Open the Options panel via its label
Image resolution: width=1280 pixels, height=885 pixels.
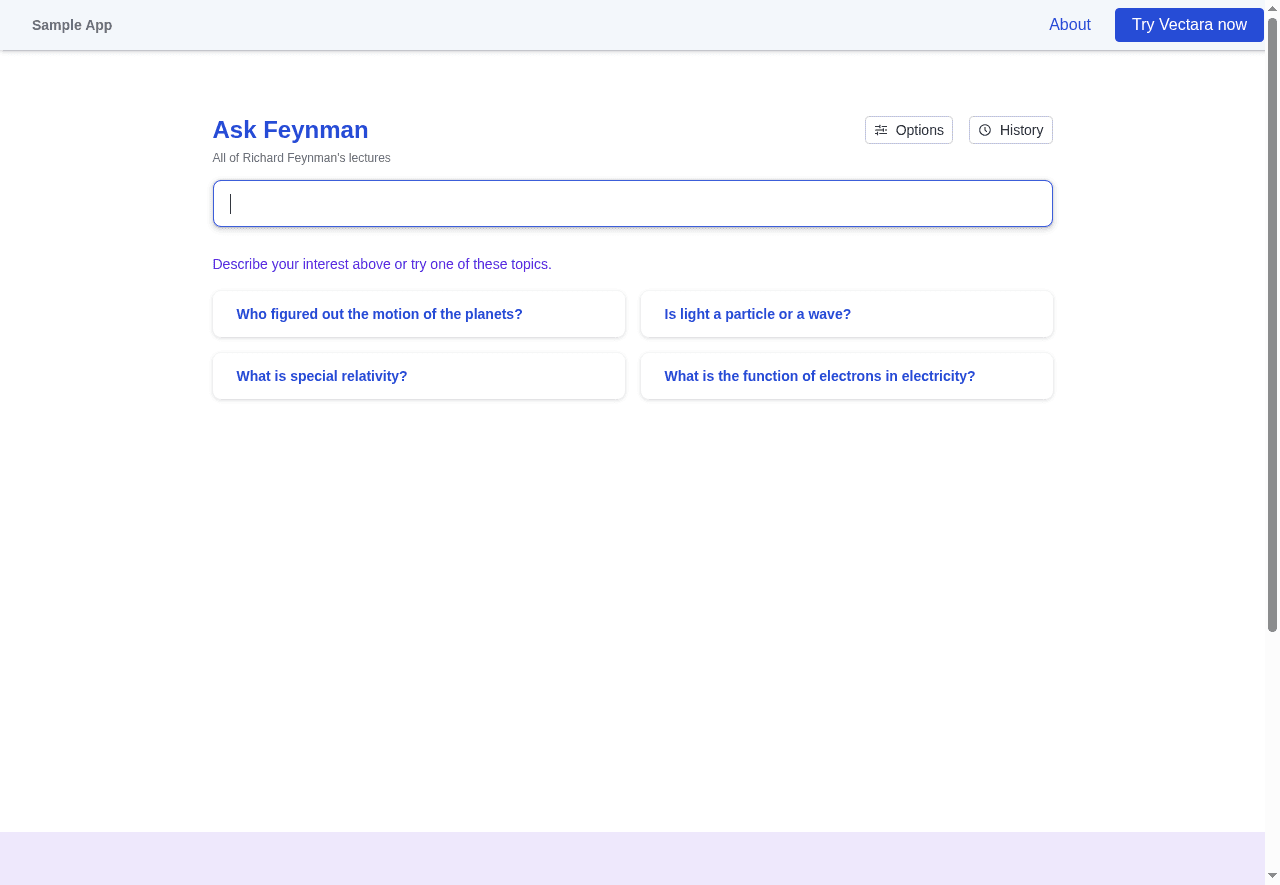919,130
